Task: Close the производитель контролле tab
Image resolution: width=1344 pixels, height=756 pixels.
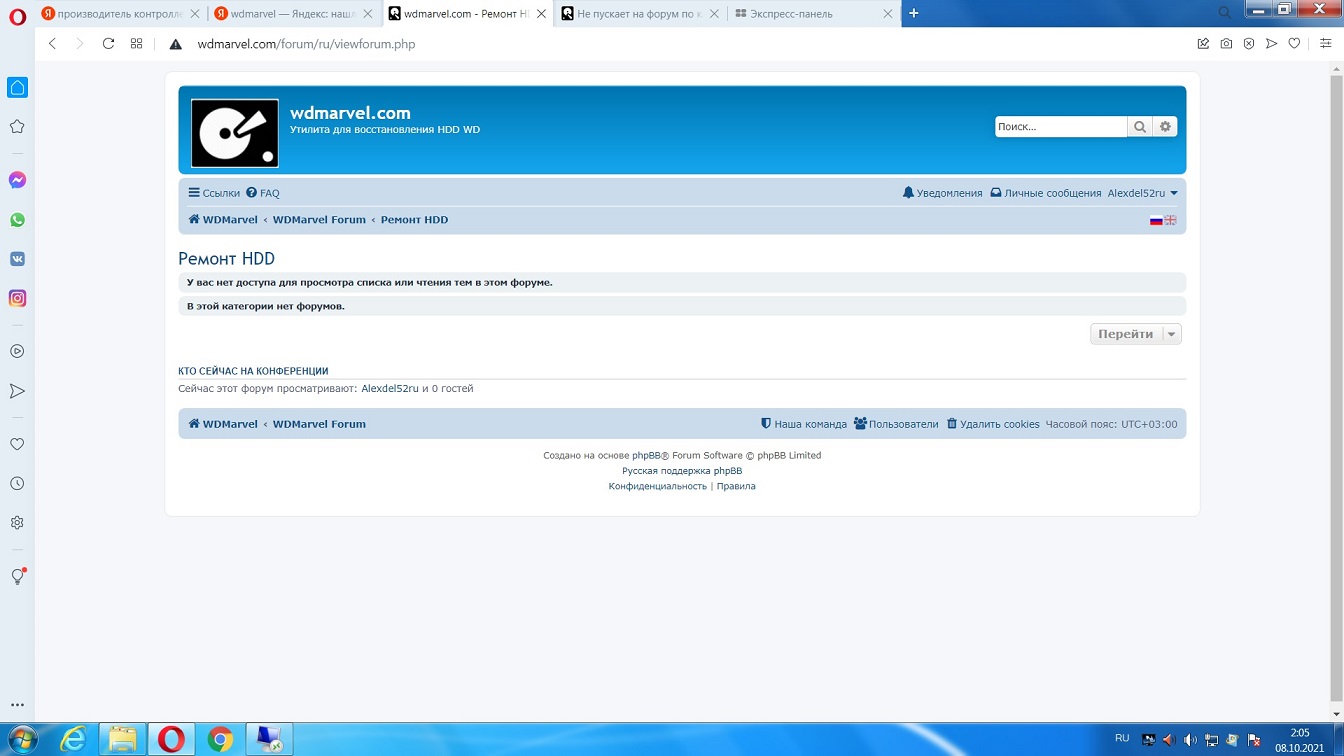Action: pyautogui.click(x=195, y=14)
